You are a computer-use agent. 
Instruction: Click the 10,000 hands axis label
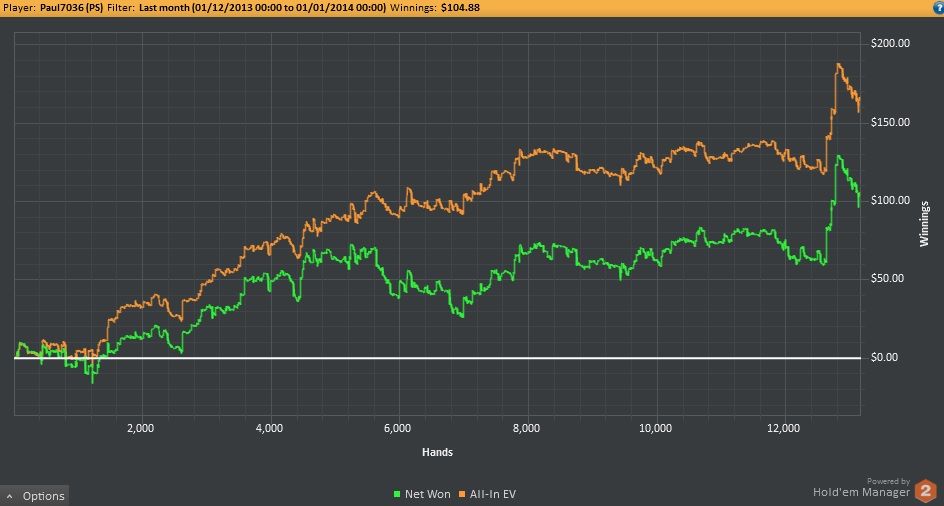tap(655, 428)
